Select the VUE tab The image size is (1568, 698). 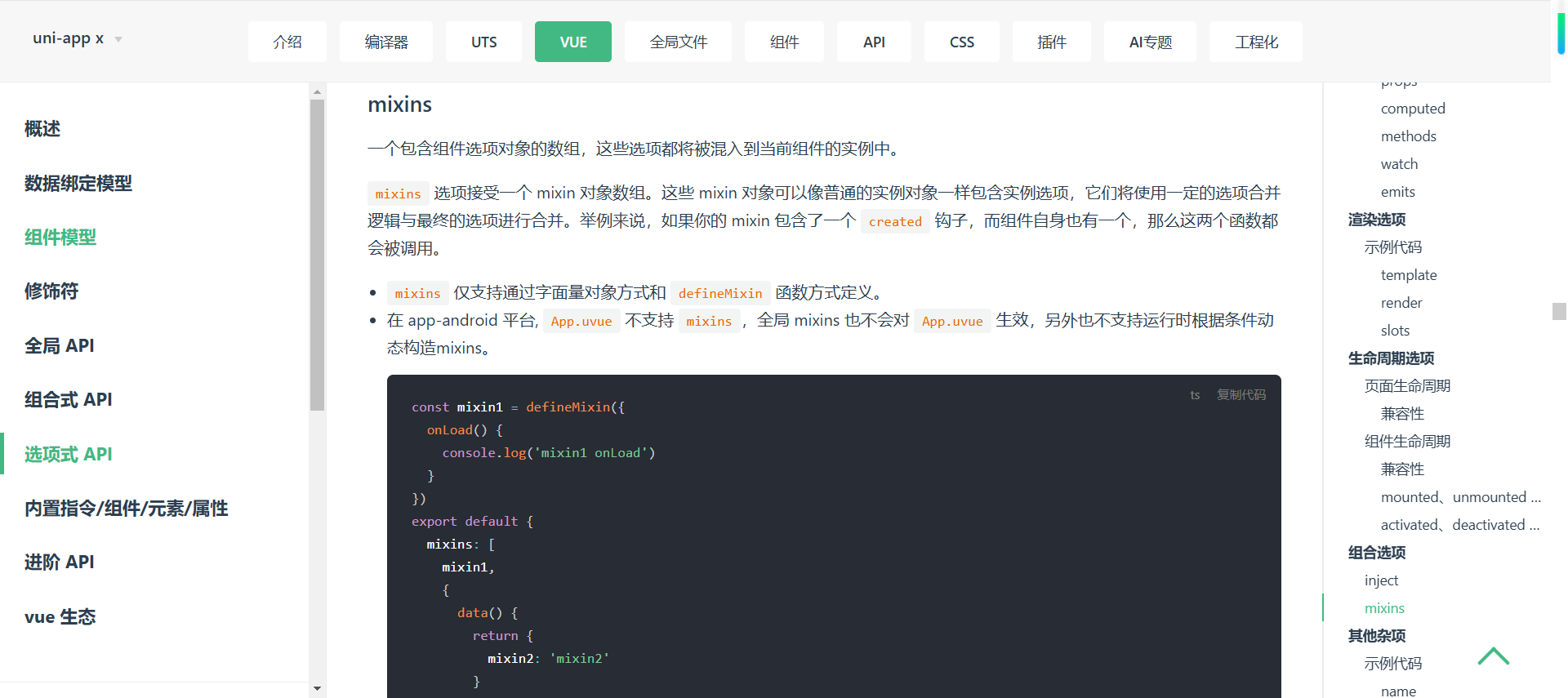point(573,42)
